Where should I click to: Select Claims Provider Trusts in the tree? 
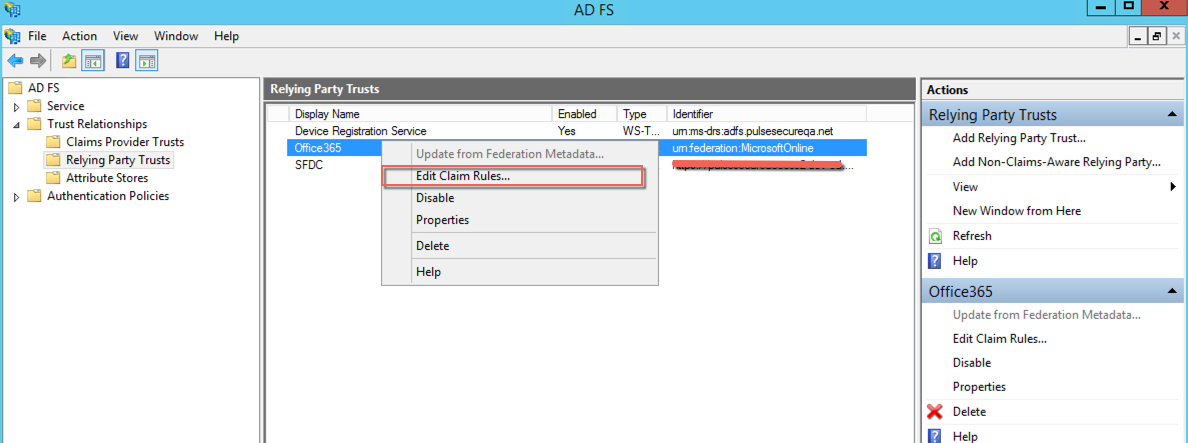point(125,142)
